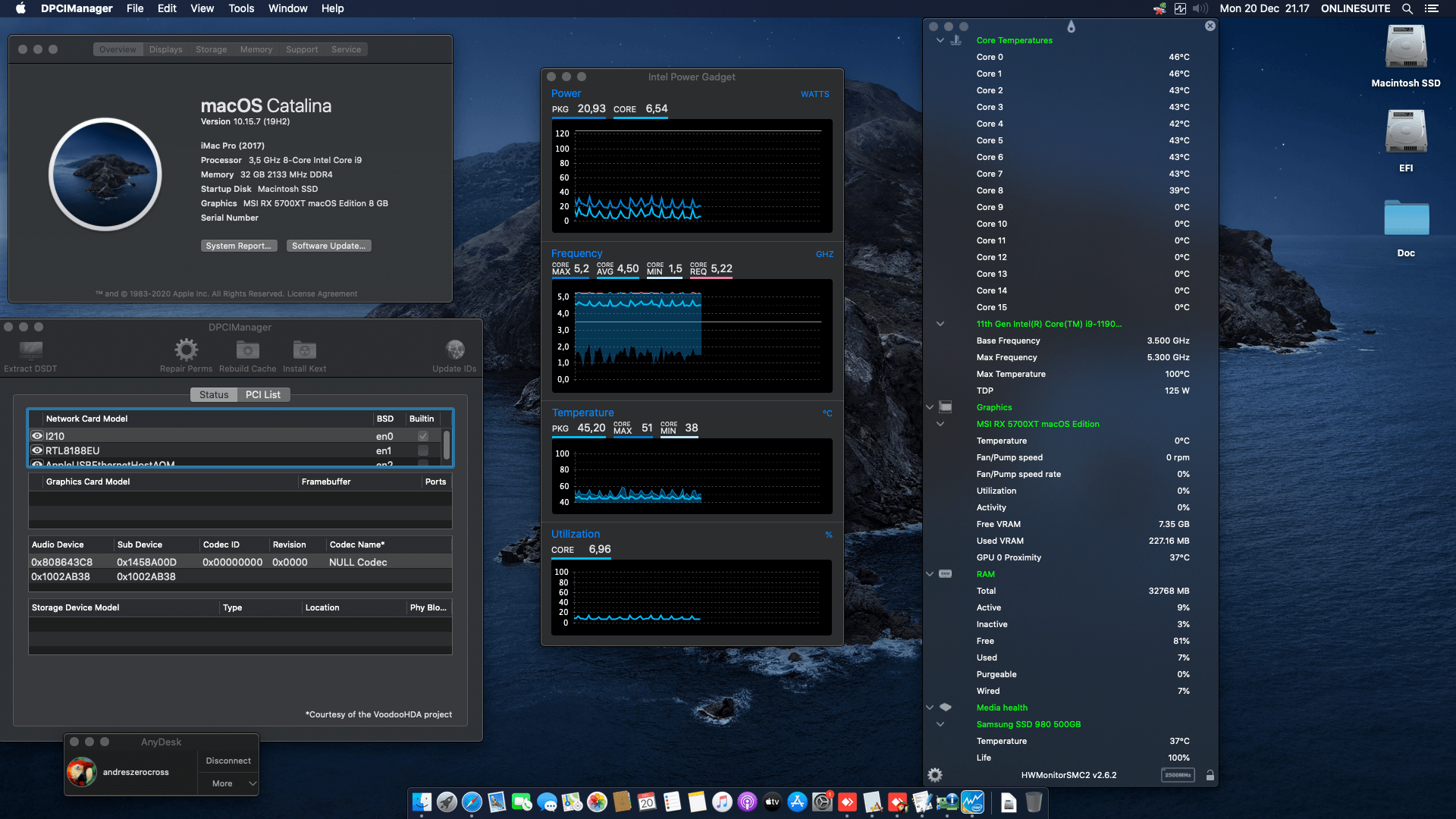Collapse the RAM section
The width and height of the screenshot is (1456, 819).
click(x=930, y=574)
